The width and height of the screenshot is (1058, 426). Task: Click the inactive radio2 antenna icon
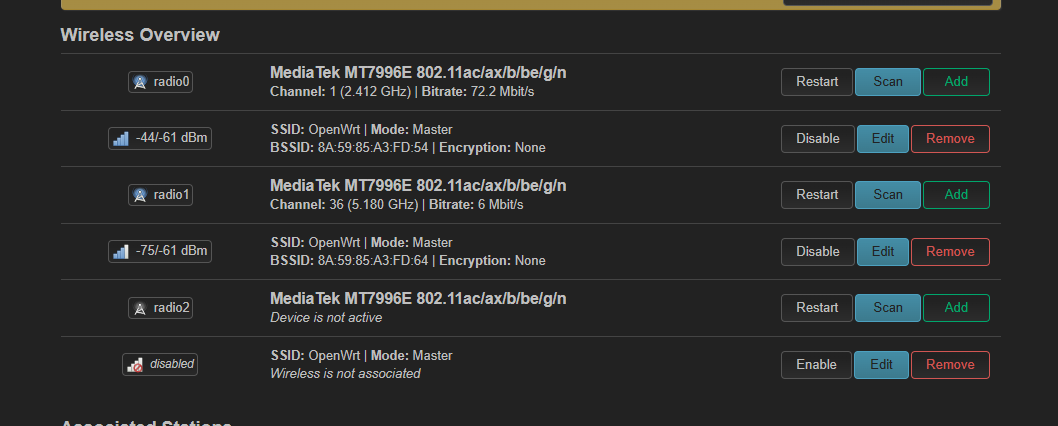pyautogui.click(x=140, y=309)
